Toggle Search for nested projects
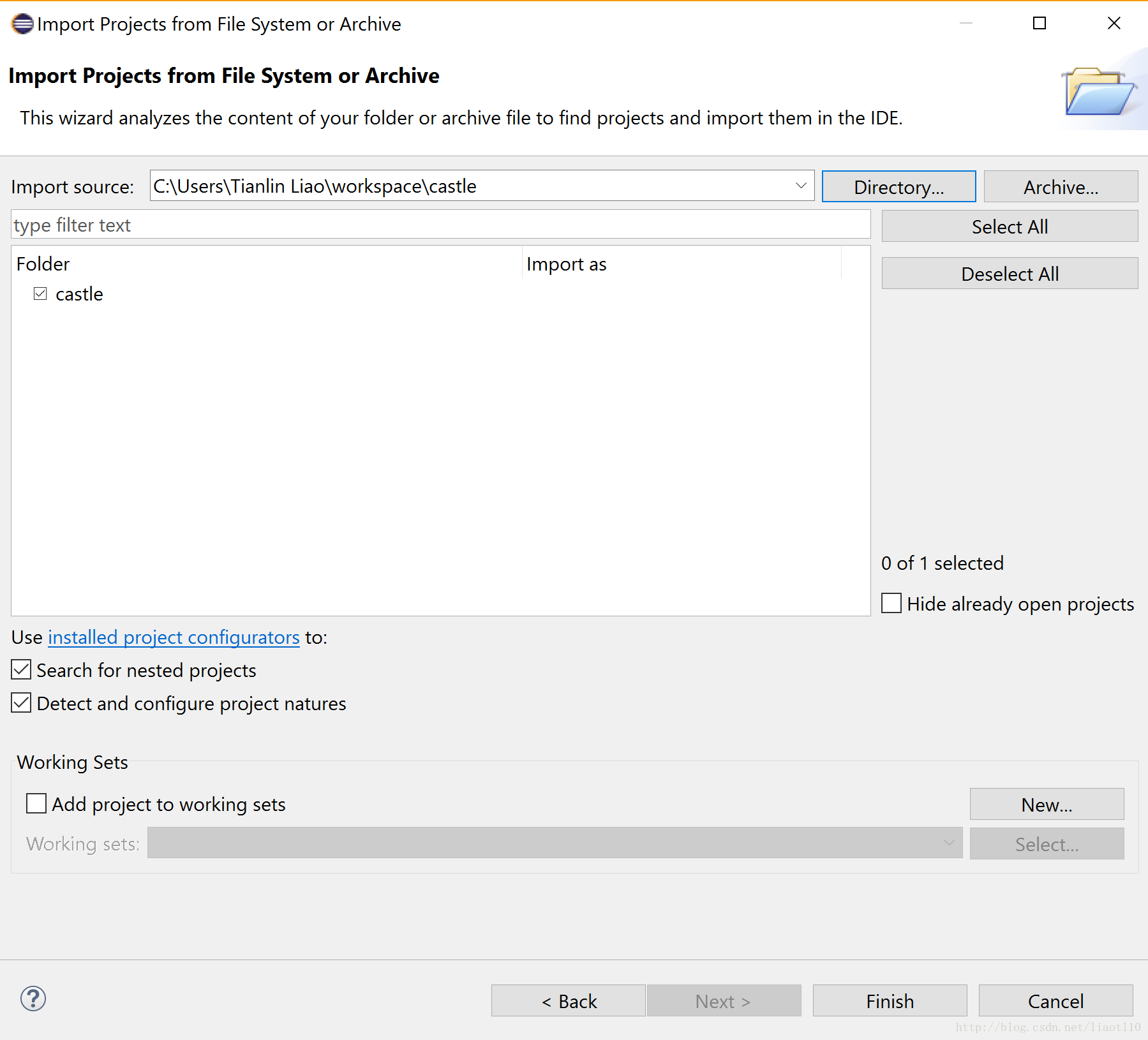This screenshot has height=1040, width=1148. click(x=21, y=670)
